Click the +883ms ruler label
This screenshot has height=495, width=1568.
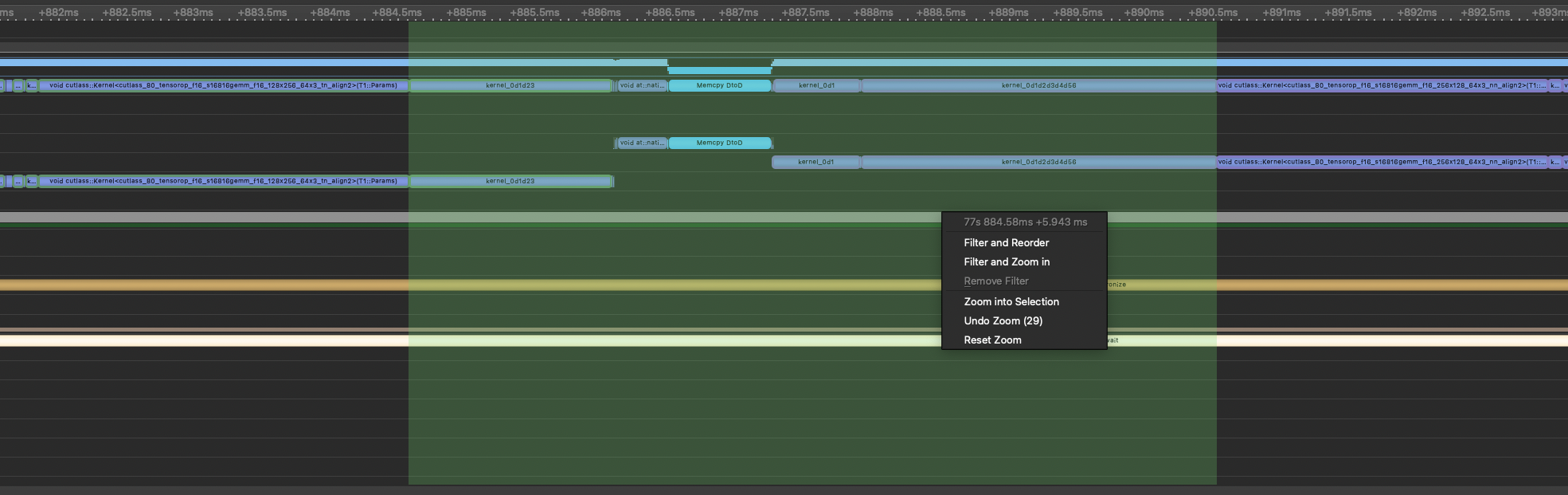coord(193,13)
